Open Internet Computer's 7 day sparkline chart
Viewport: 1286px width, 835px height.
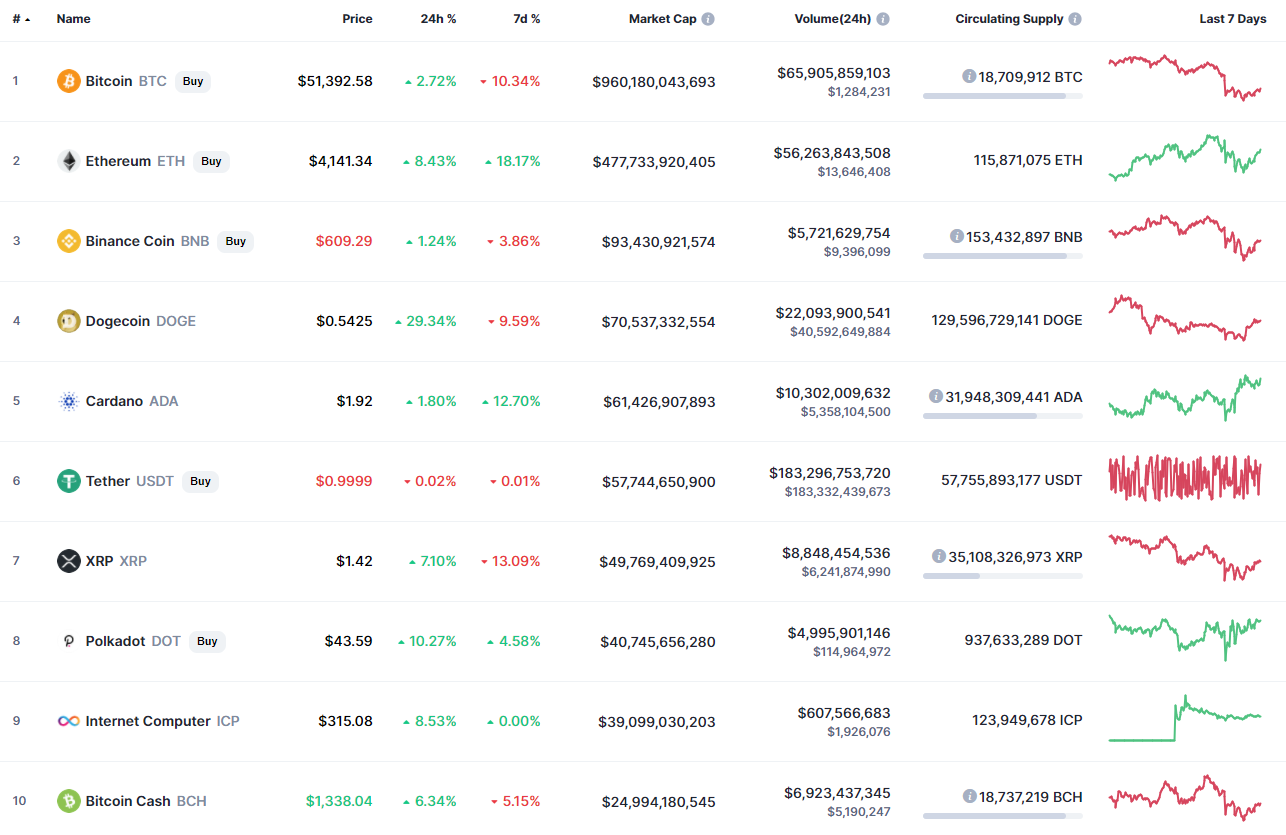pyautogui.click(x=1185, y=718)
